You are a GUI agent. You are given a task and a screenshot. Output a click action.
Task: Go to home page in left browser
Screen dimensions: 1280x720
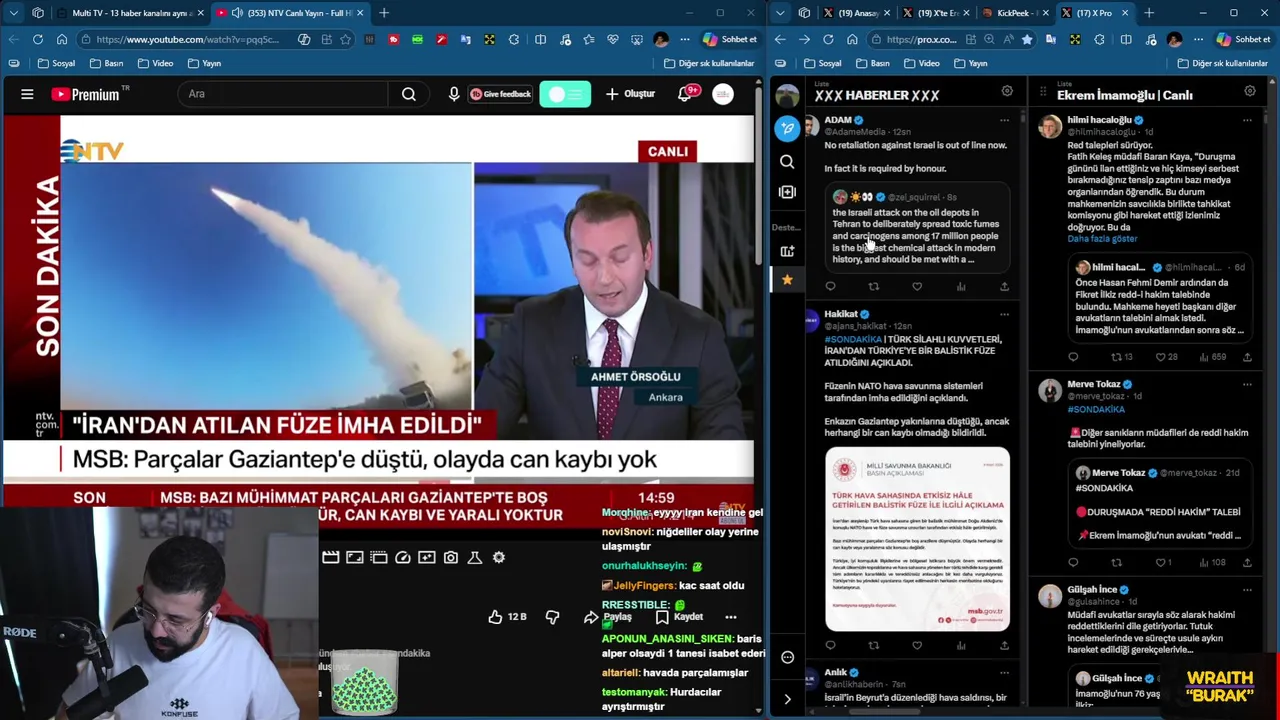pos(62,39)
